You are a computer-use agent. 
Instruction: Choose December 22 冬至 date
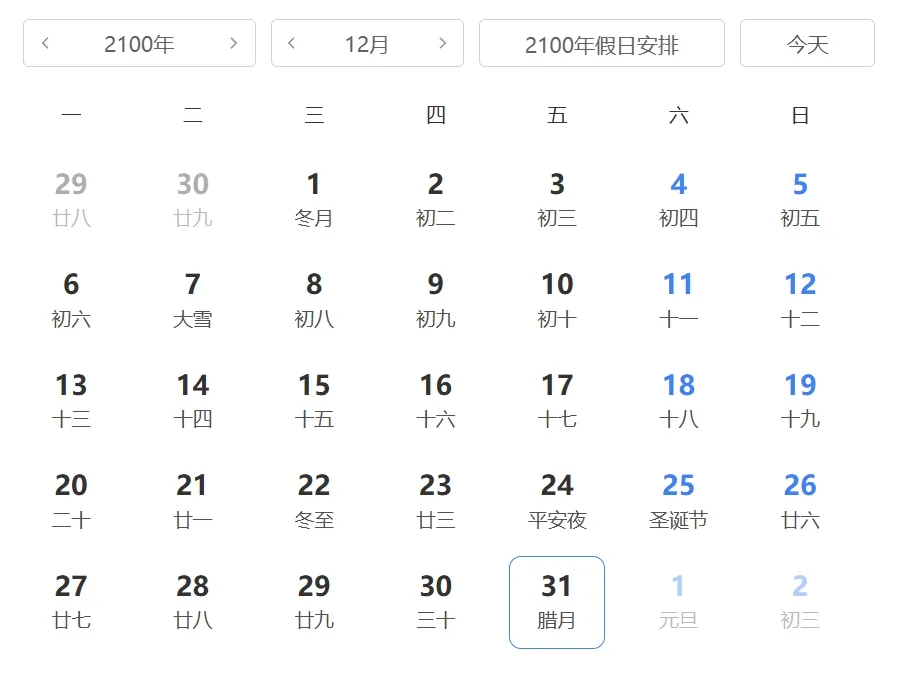tap(314, 501)
